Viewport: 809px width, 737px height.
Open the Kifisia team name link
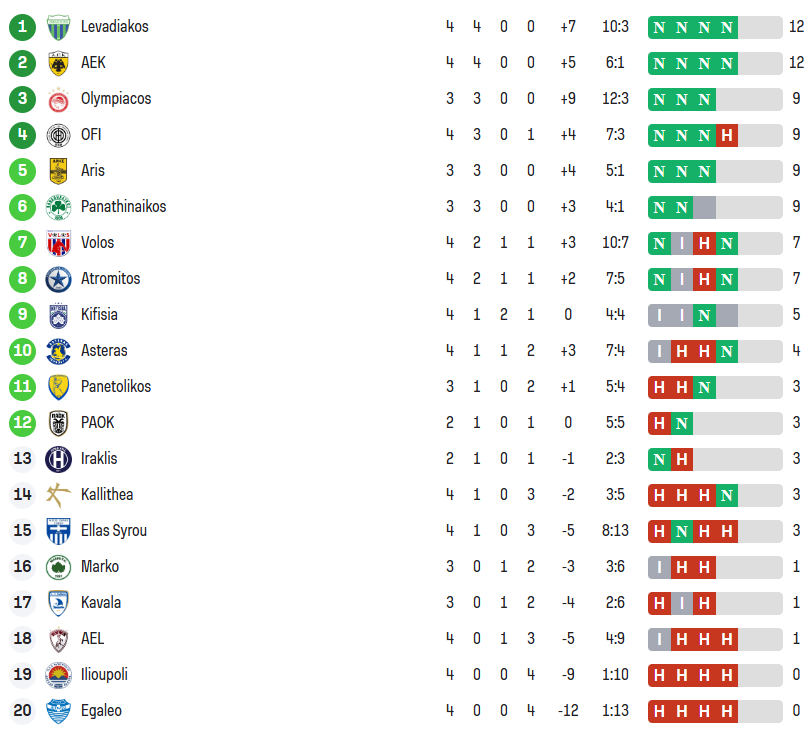(99, 315)
